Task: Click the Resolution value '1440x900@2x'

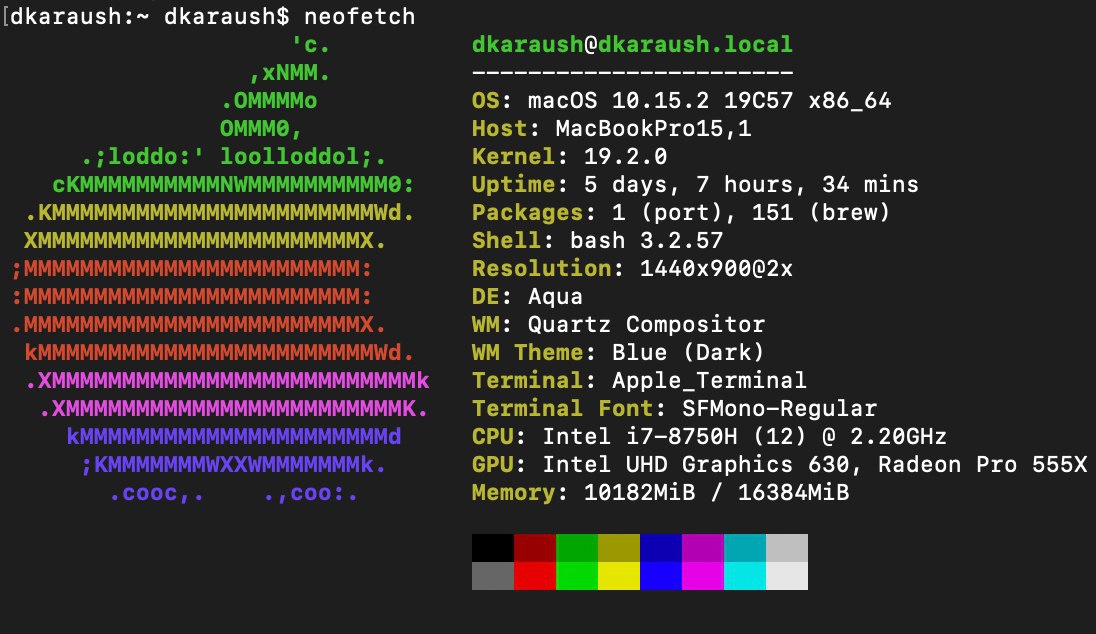Action: (x=716, y=268)
